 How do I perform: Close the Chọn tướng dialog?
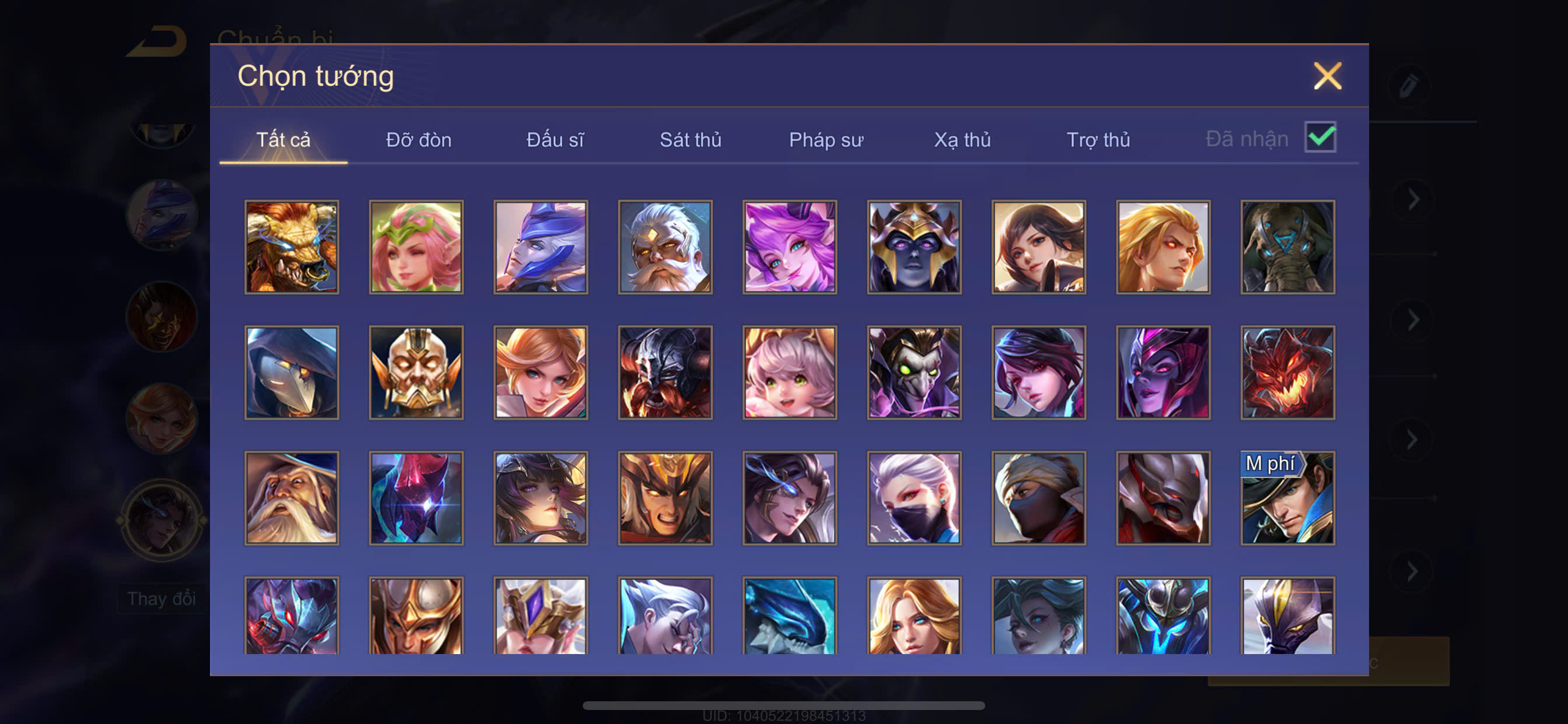click(1327, 76)
